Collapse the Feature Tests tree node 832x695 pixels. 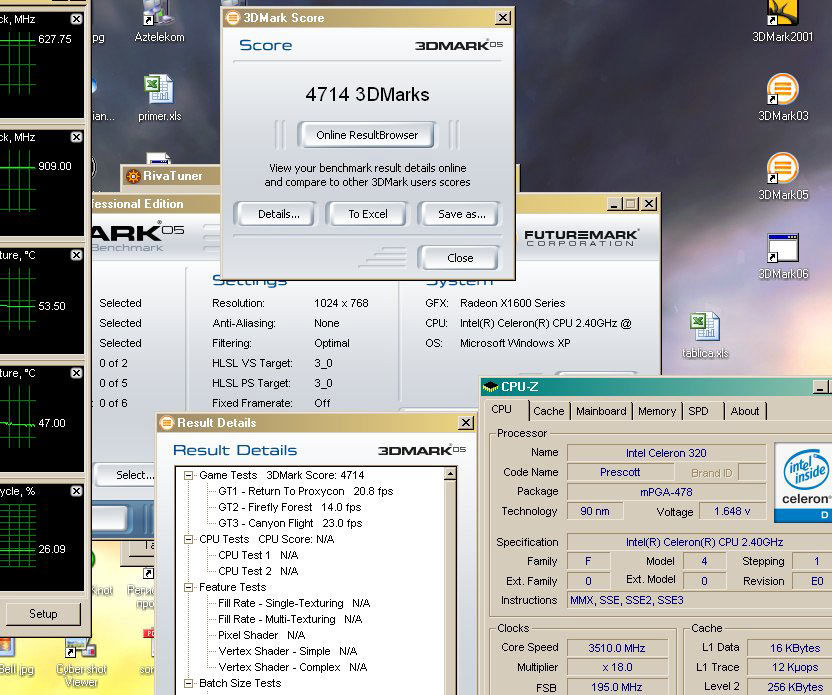click(x=187, y=588)
